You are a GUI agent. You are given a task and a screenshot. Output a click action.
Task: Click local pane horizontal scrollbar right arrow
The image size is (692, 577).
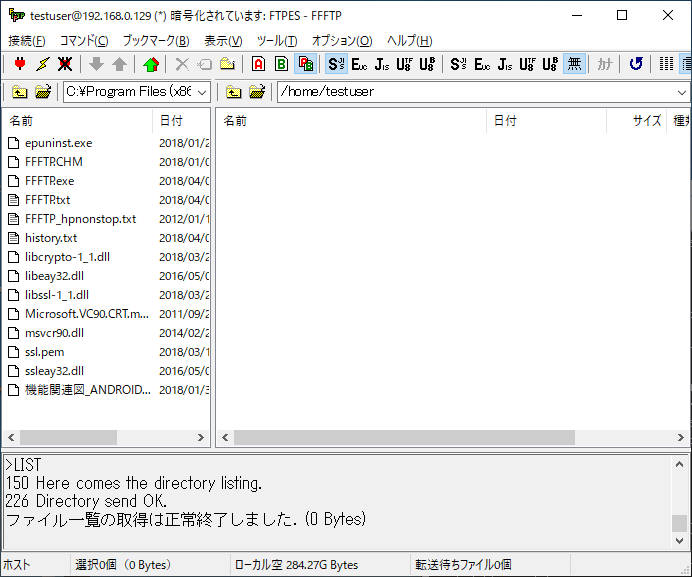pyautogui.click(x=201, y=437)
